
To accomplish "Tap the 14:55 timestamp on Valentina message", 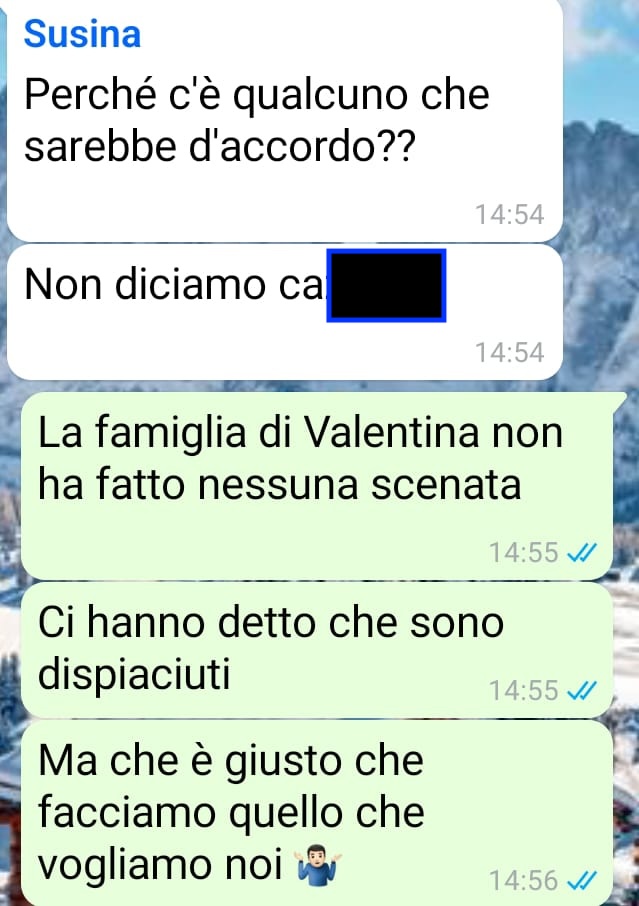I will (523, 552).
